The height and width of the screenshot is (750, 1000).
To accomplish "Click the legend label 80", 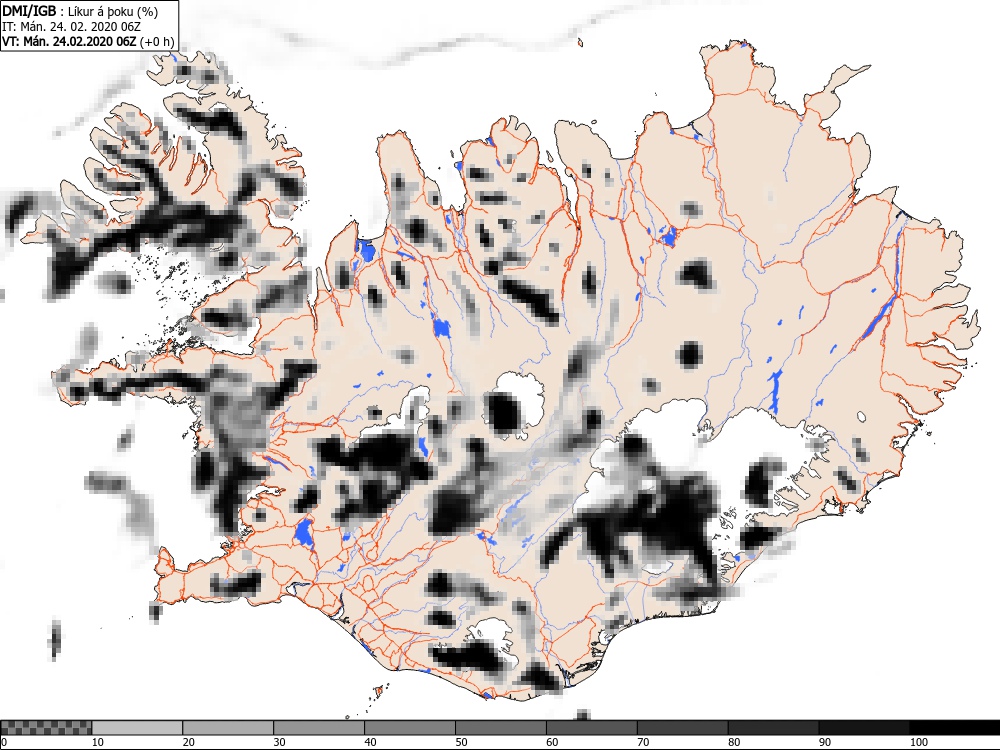I will click(734, 742).
